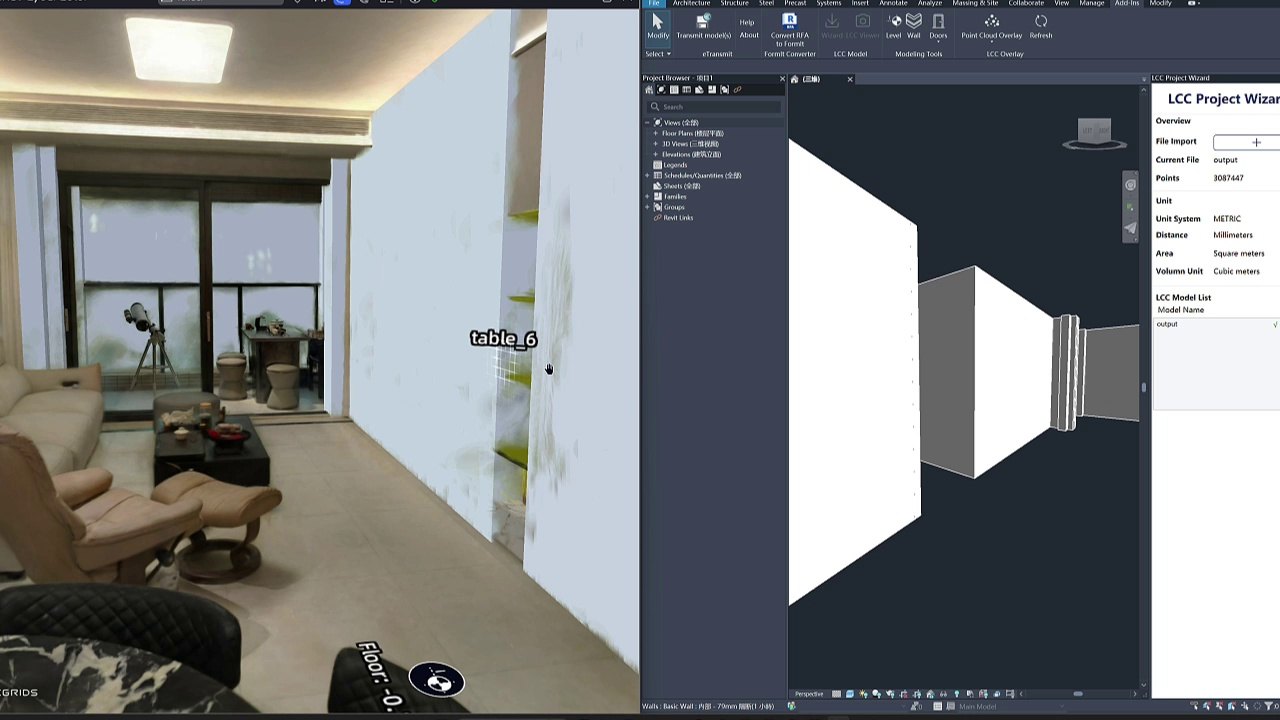Click the ViewCube in the 3D view
The height and width of the screenshot is (720, 1280).
tap(1095, 132)
